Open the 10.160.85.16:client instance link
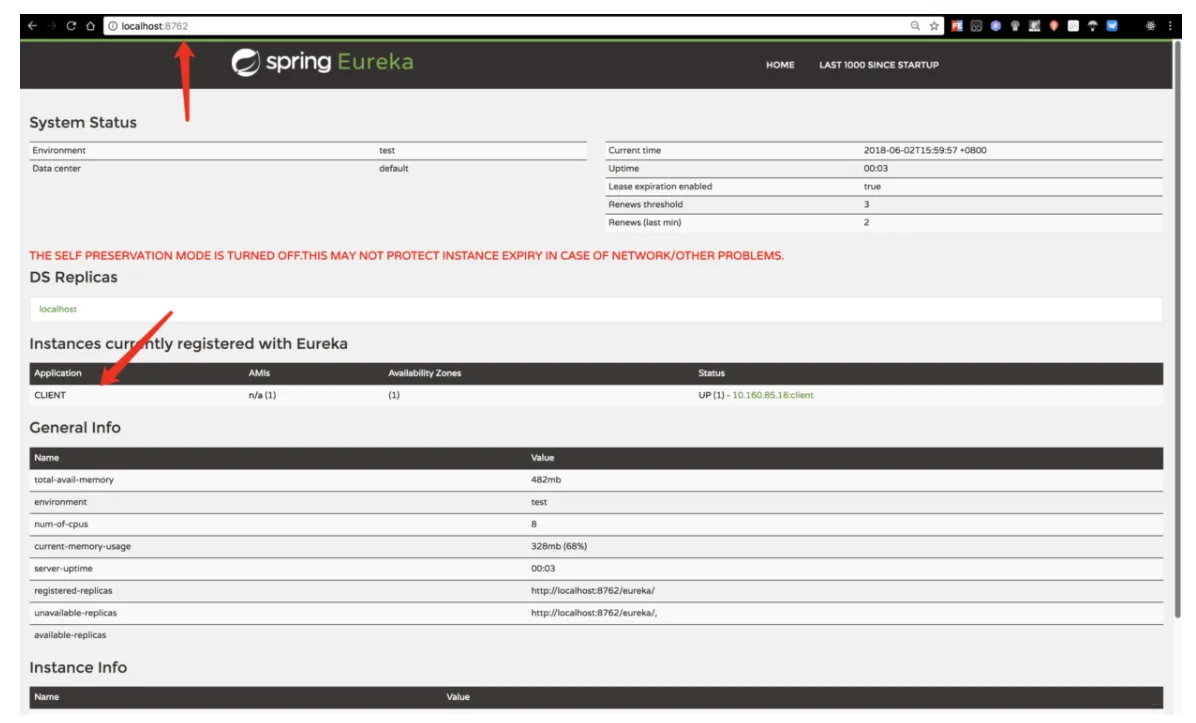 click(773, 395)
